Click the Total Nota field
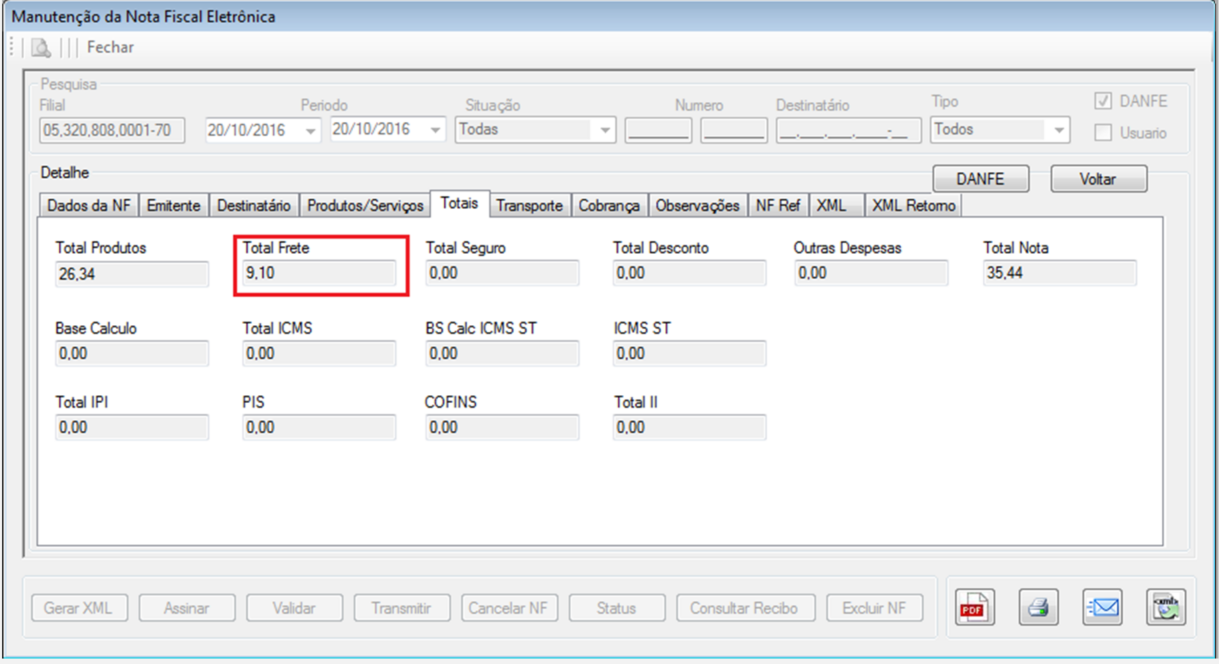Image resolution: width=1219 pixels, height=664 pixels. pos(1060,274)
